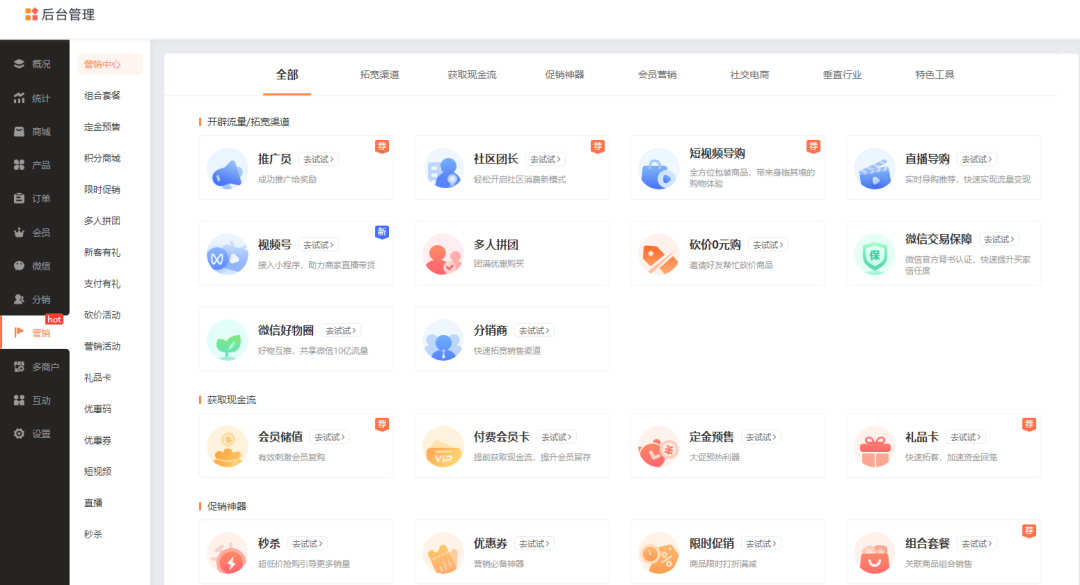Click the 视频号 icon
This screenshot has width=1080, height=585.
point(227,254)
